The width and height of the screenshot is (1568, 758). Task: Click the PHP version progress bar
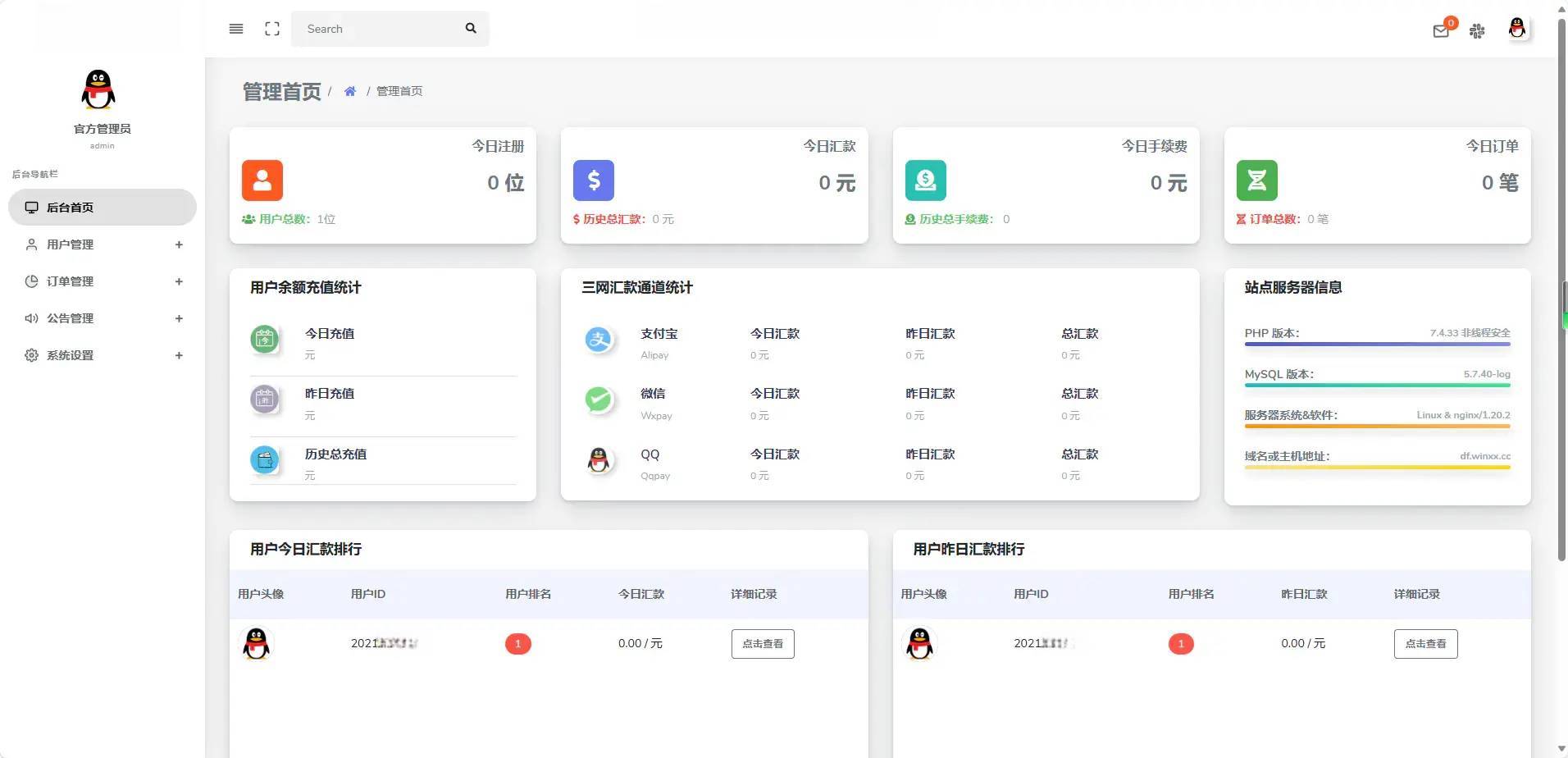(1376, 343)
